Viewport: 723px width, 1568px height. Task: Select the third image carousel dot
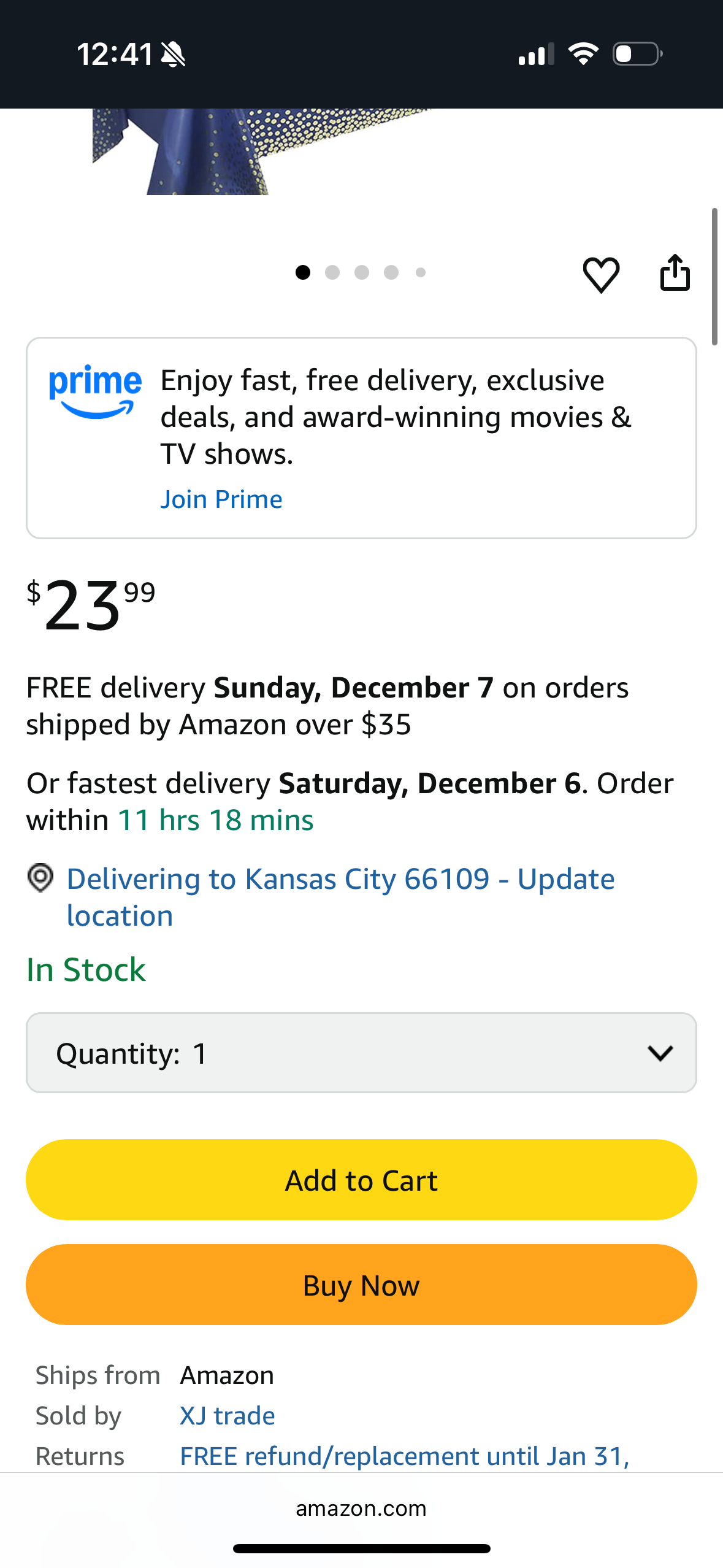coord(362,272)
